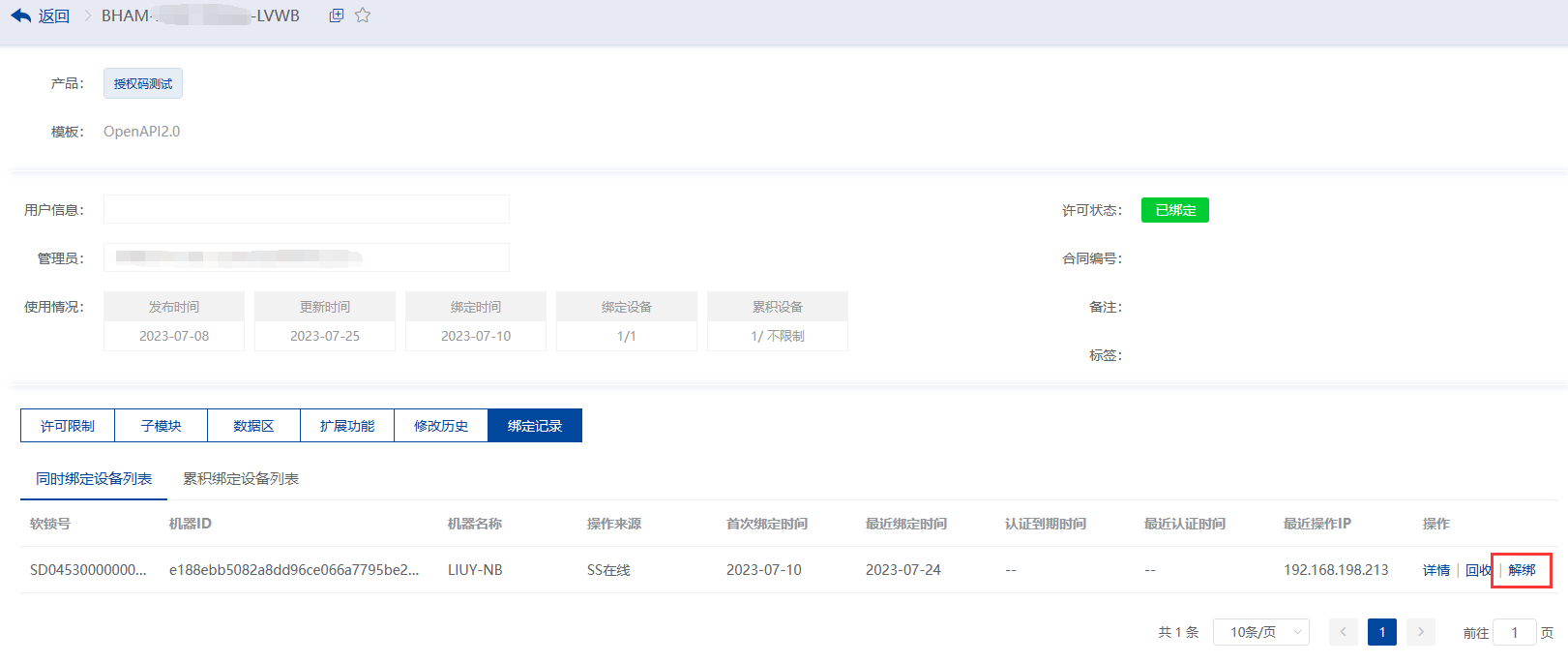Click the 授权码测试 product tag

143,83
